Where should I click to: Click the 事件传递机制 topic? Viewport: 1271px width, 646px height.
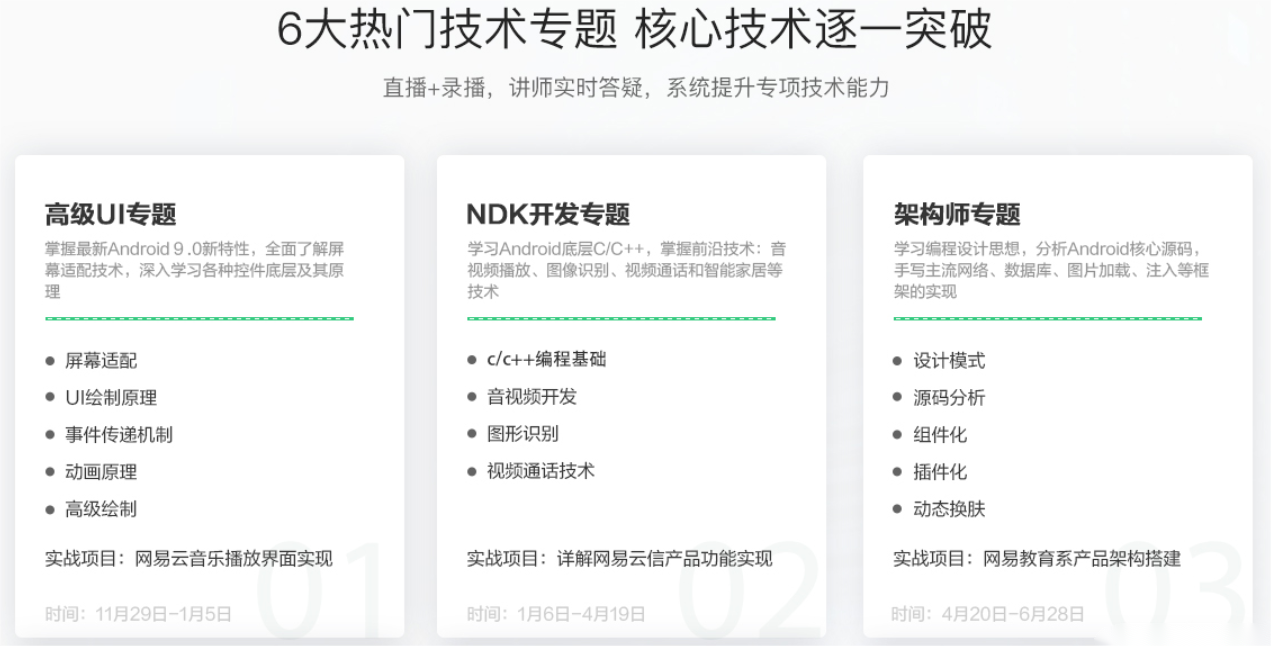point(119,435)
